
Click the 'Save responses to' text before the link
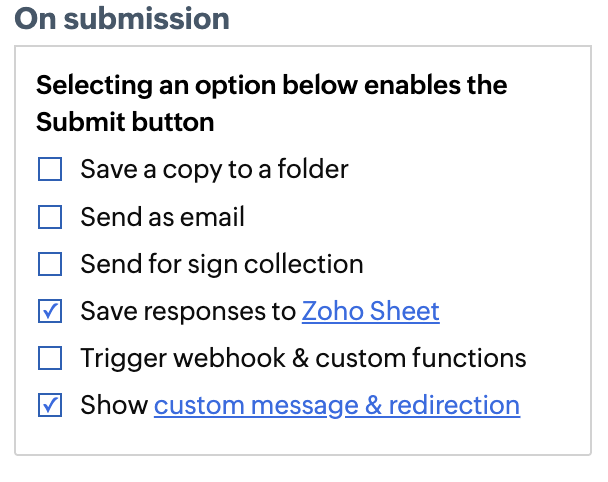(188, 311)
